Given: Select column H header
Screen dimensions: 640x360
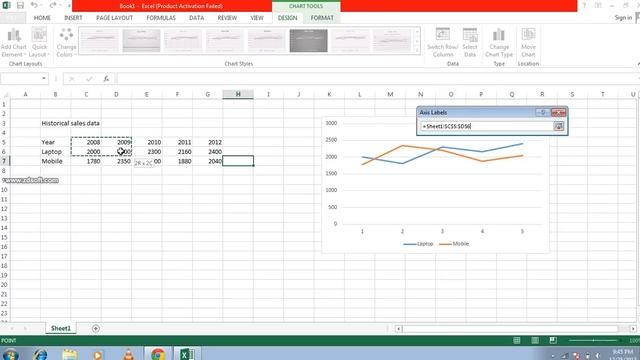Looking at the screenshot, I should click(238, 94).
